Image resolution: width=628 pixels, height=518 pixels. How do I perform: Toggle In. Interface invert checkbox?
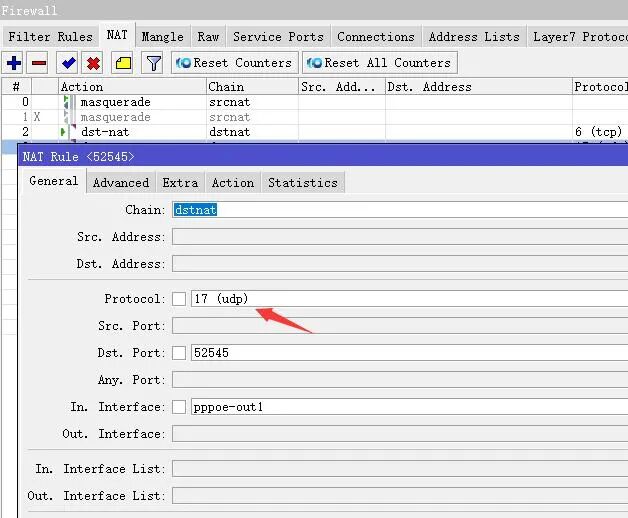(x=179, y=407)
